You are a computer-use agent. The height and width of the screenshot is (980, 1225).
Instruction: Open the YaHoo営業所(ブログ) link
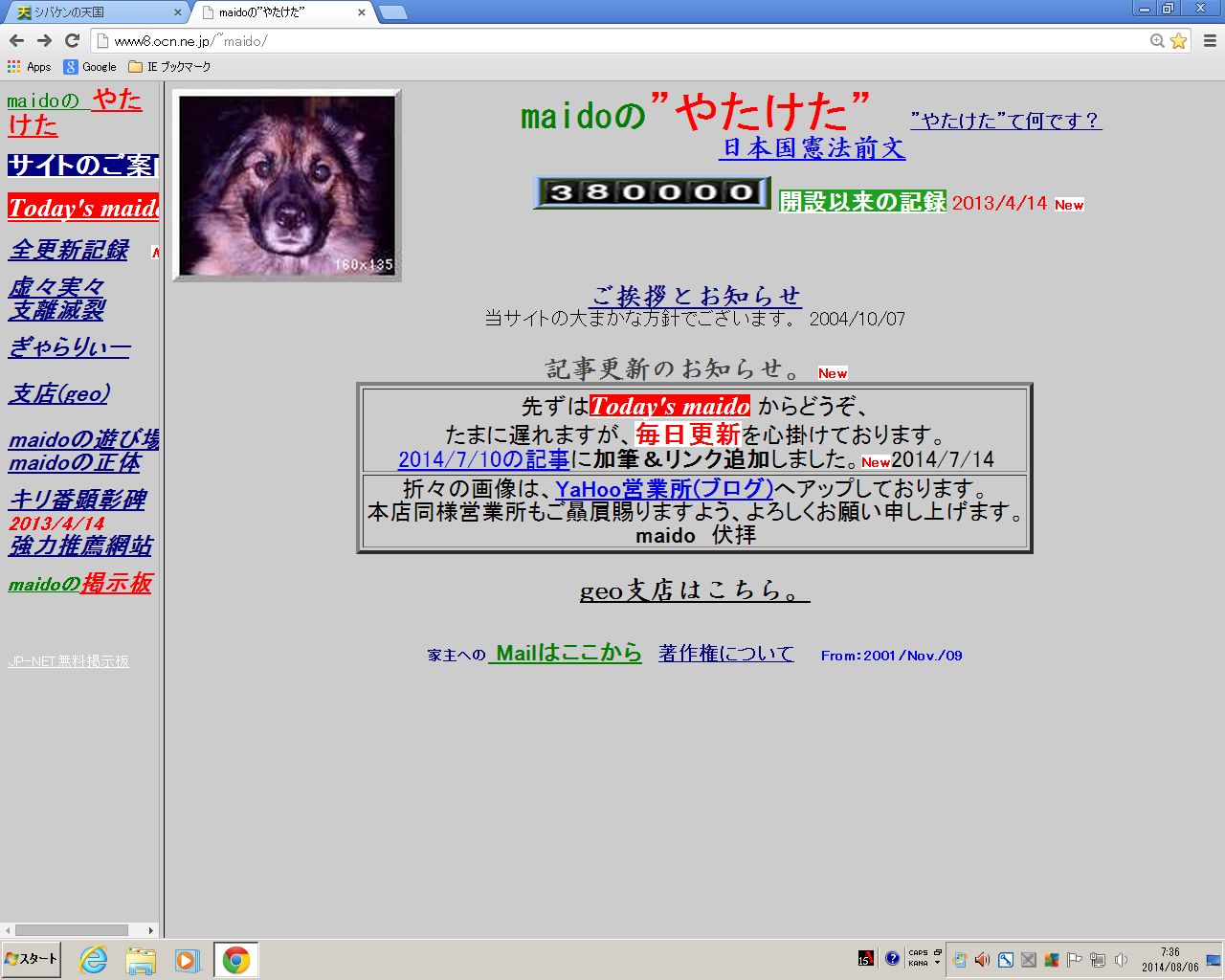[x=664, y=489]
